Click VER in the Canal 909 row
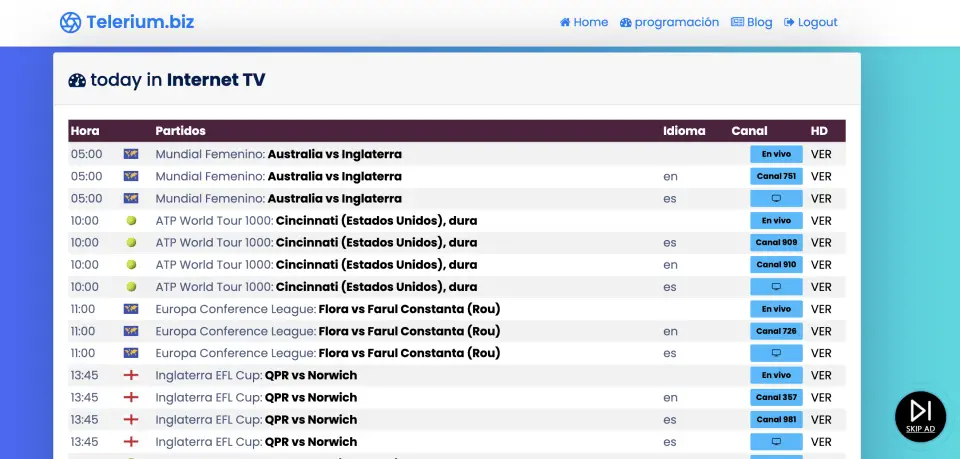The height and width of the screenshot is (459, 960). [821, 242]
